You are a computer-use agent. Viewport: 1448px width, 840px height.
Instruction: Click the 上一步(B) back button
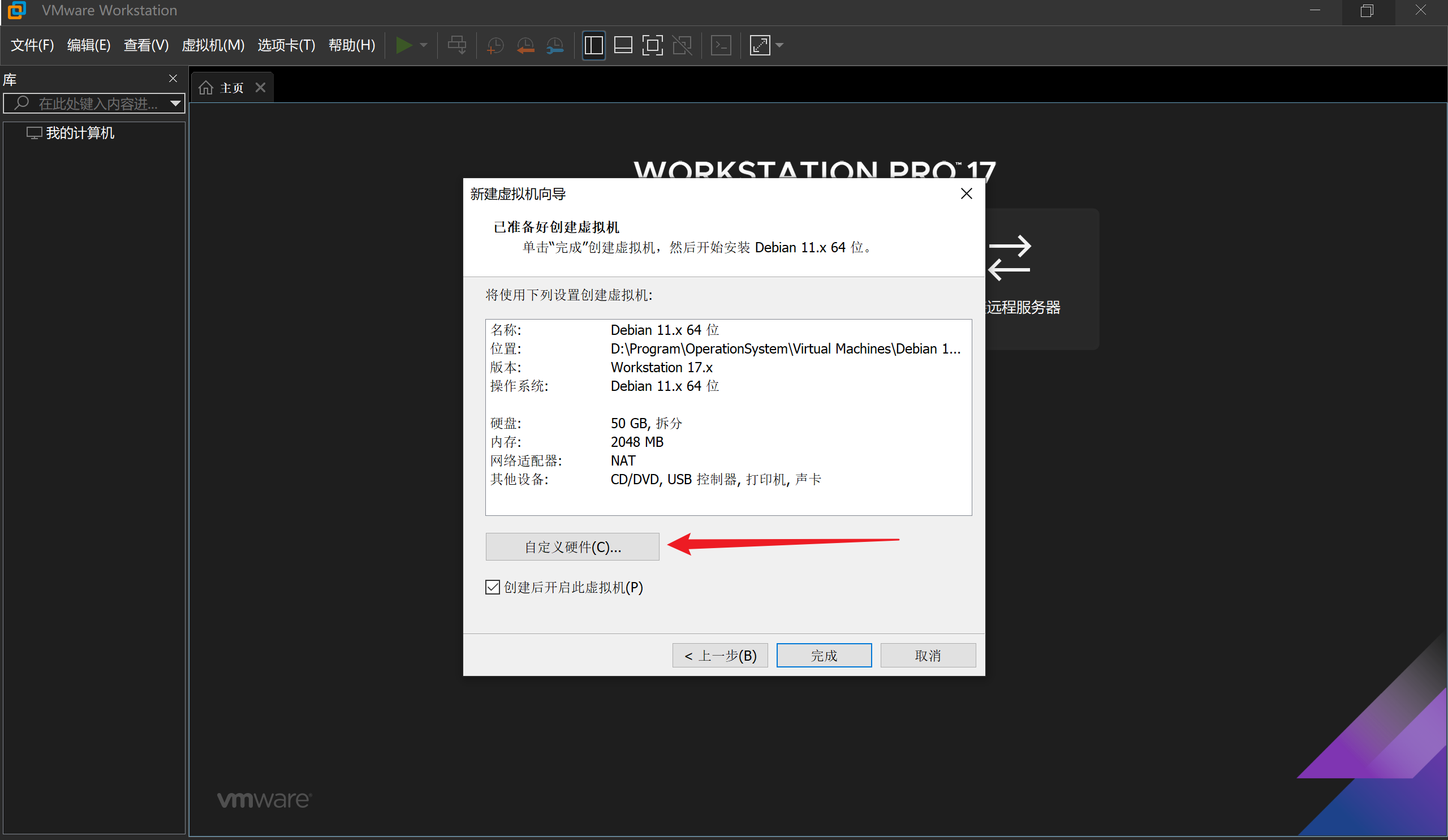tap(720, 655)
